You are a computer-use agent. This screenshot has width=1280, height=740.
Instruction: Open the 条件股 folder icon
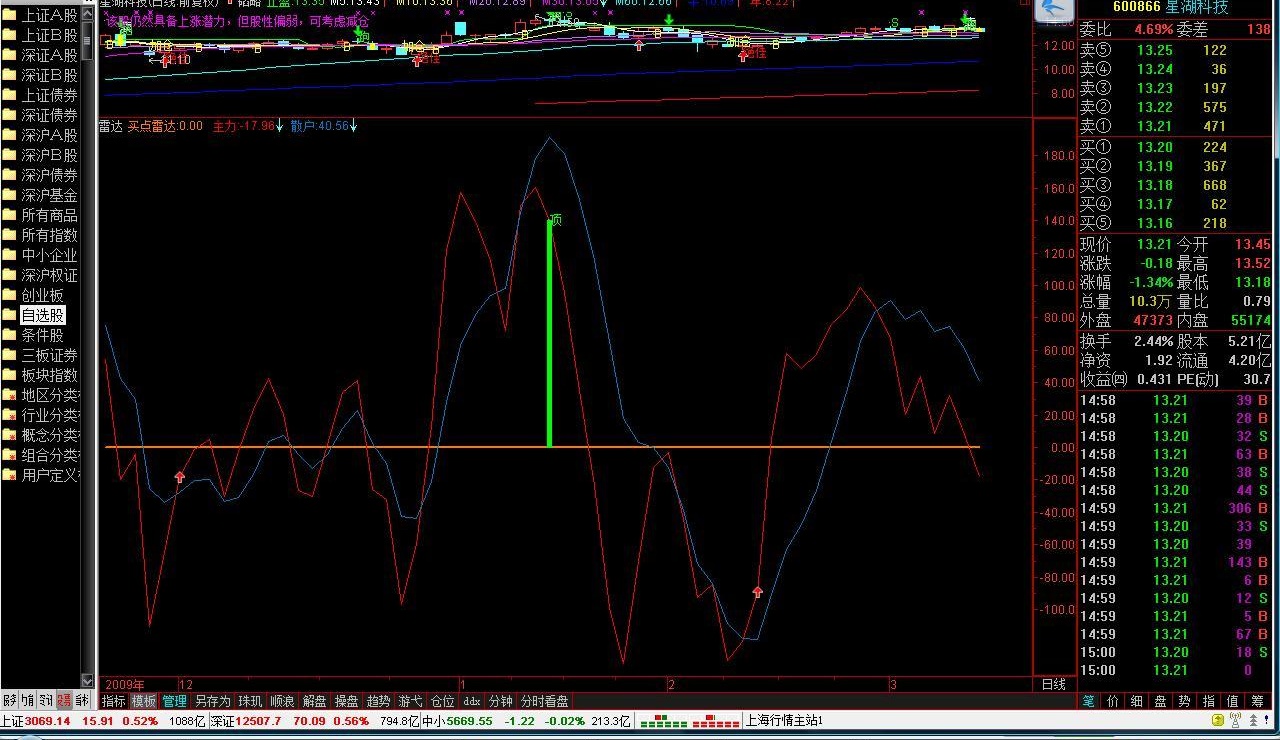click(10, 335)
